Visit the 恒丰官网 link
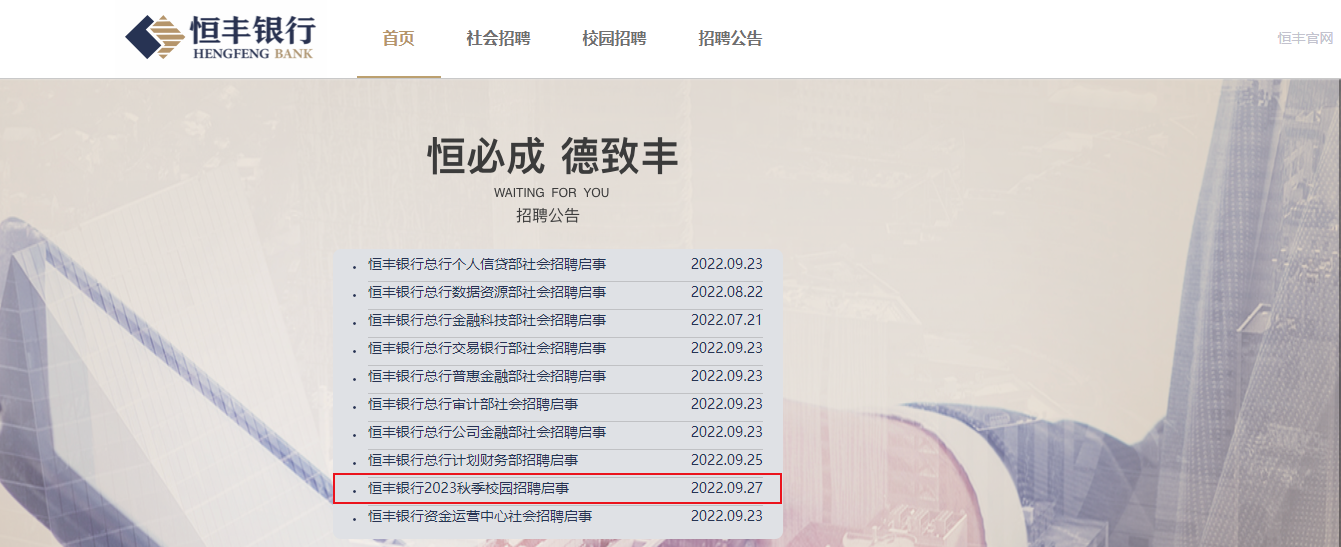1341x547 pixels. pyautogui.click(x=1306, y=38)
